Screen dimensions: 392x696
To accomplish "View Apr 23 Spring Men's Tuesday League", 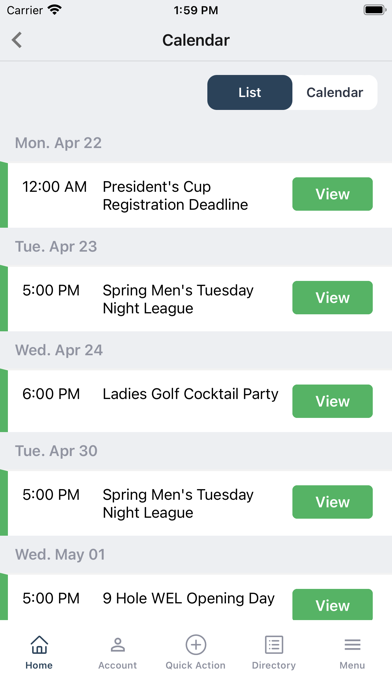I will (x=332, y=297).
